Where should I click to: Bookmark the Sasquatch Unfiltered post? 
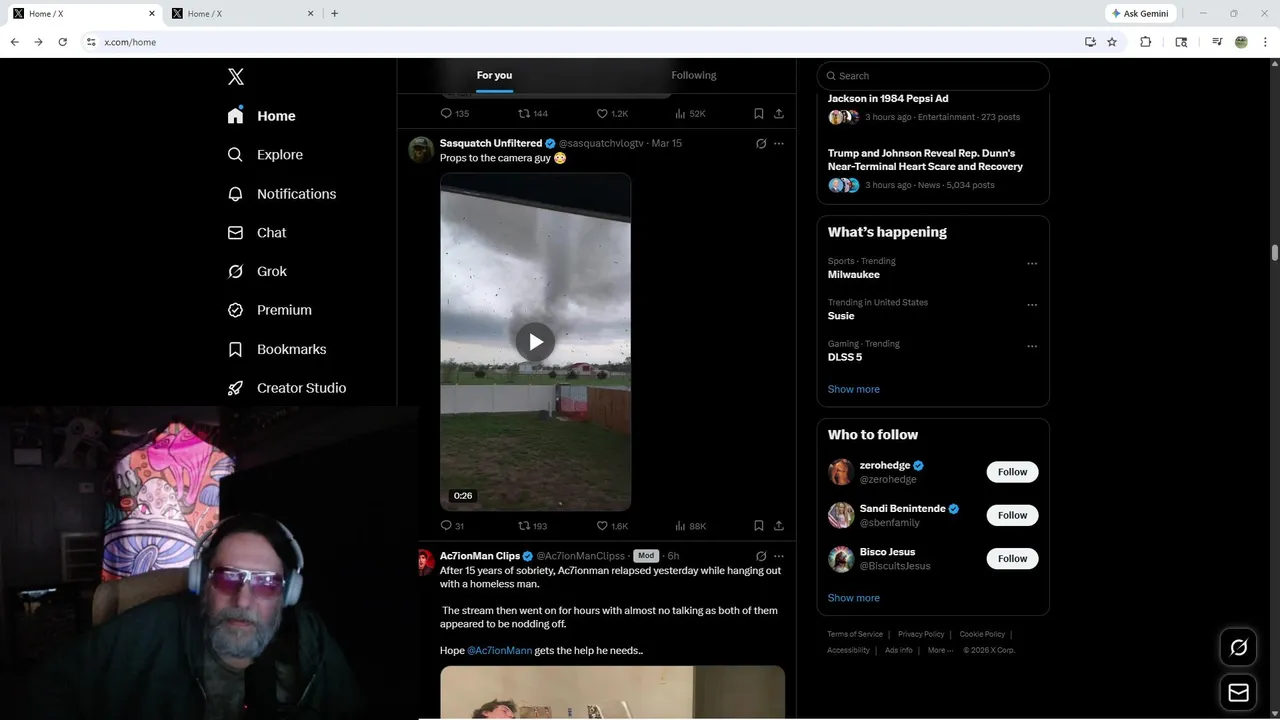click(759, 526)
